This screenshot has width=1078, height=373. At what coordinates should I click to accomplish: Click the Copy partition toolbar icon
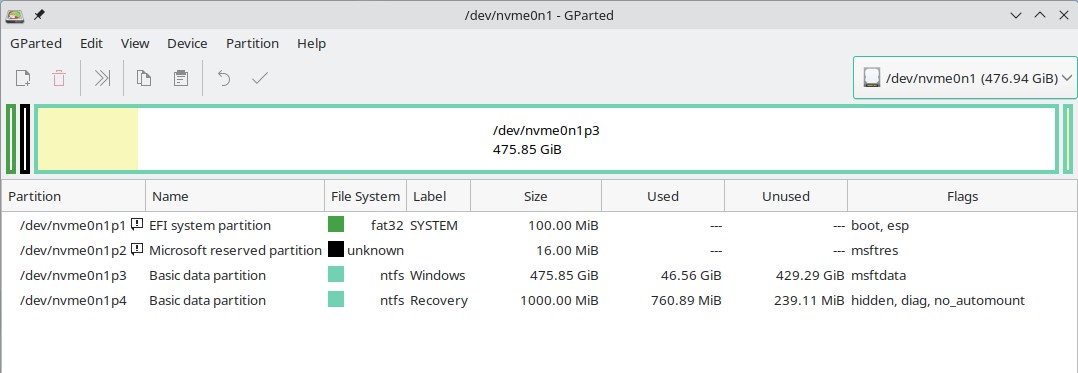[144, 78]
